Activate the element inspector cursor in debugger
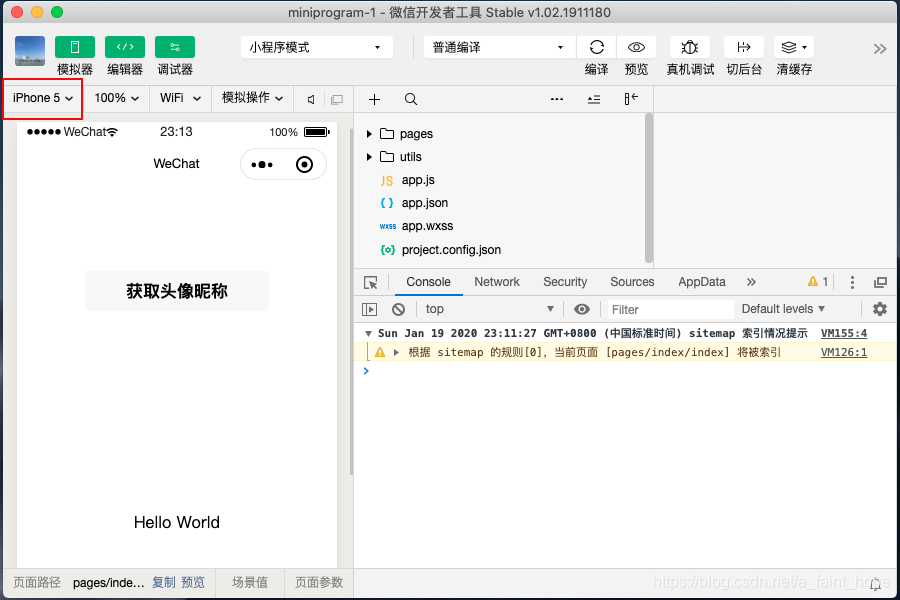 [371, 281]
